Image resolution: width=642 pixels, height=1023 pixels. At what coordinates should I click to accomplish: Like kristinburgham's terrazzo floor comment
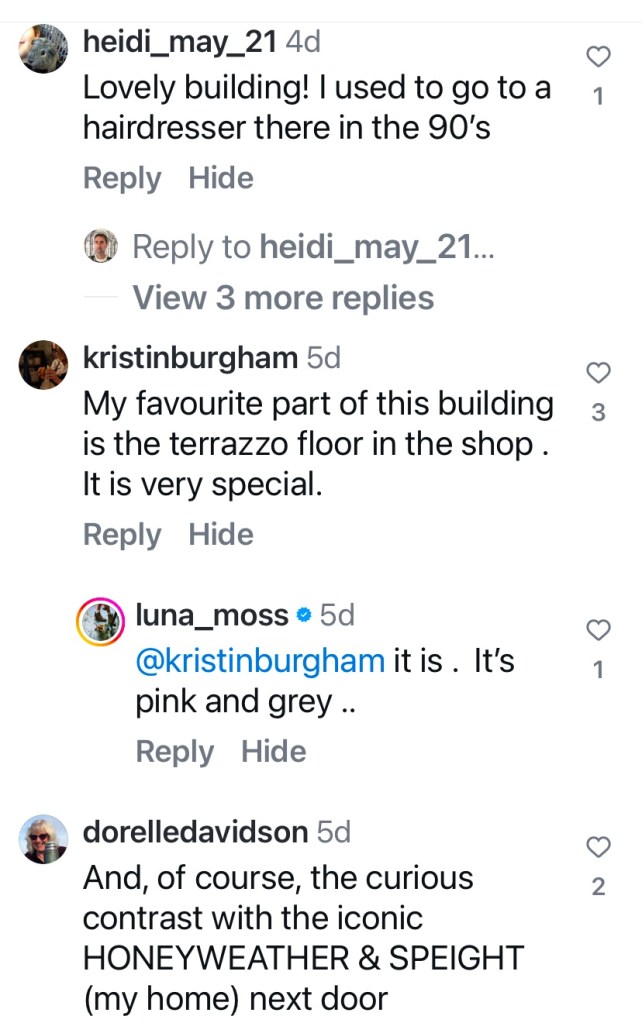[x=597, y=373]
